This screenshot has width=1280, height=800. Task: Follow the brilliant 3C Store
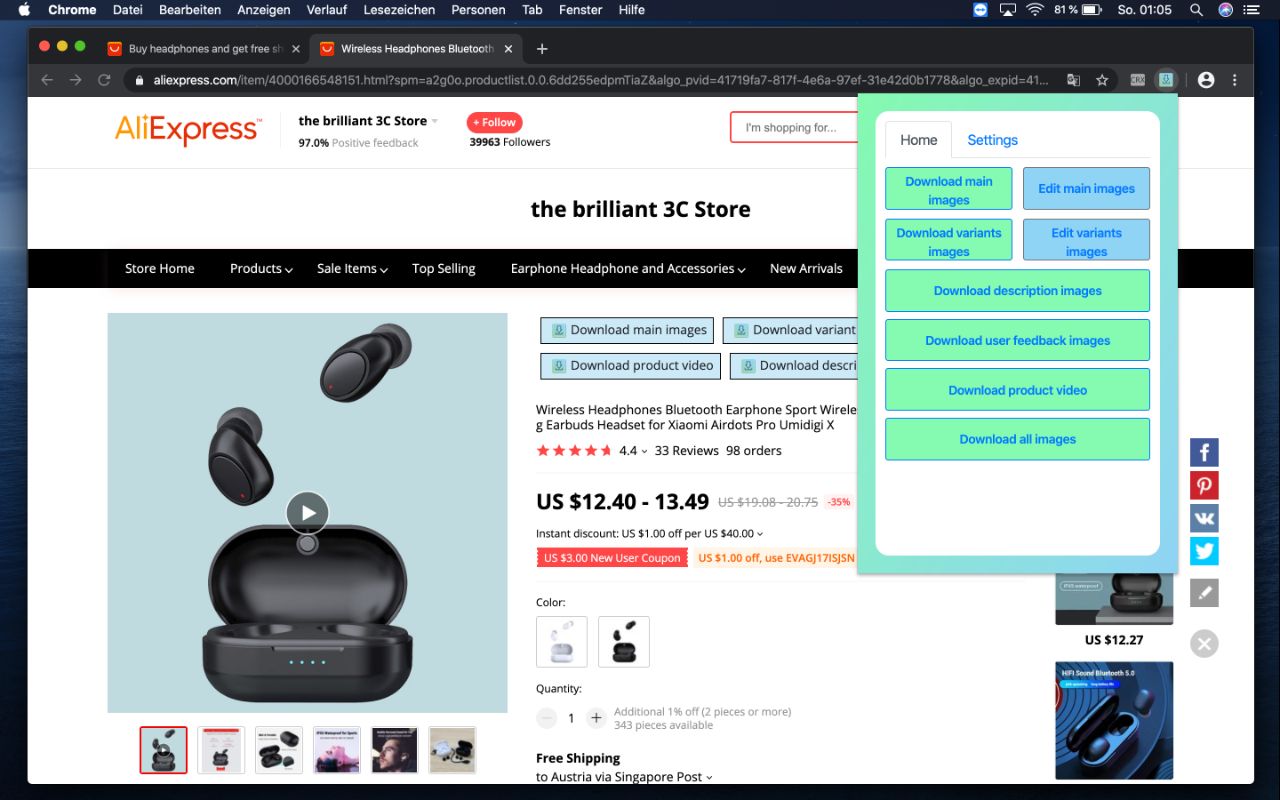coord(493,122)
